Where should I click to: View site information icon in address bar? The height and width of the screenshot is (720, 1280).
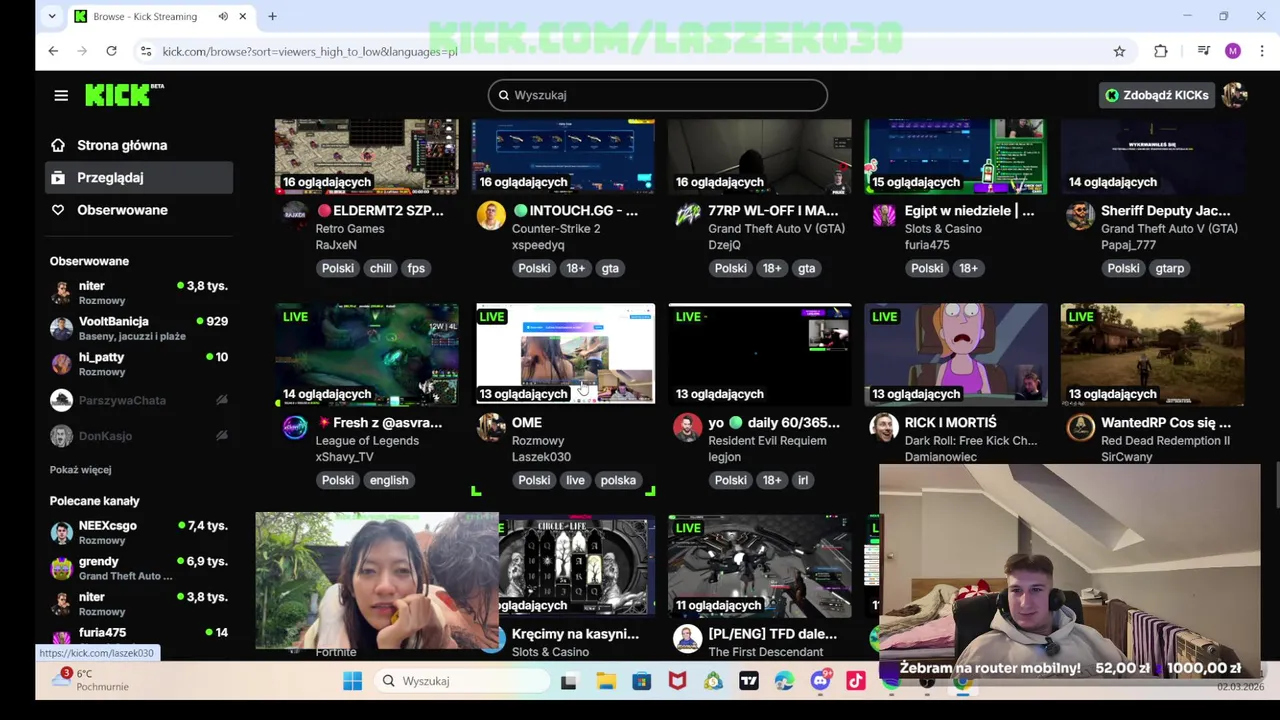(146, 51)
